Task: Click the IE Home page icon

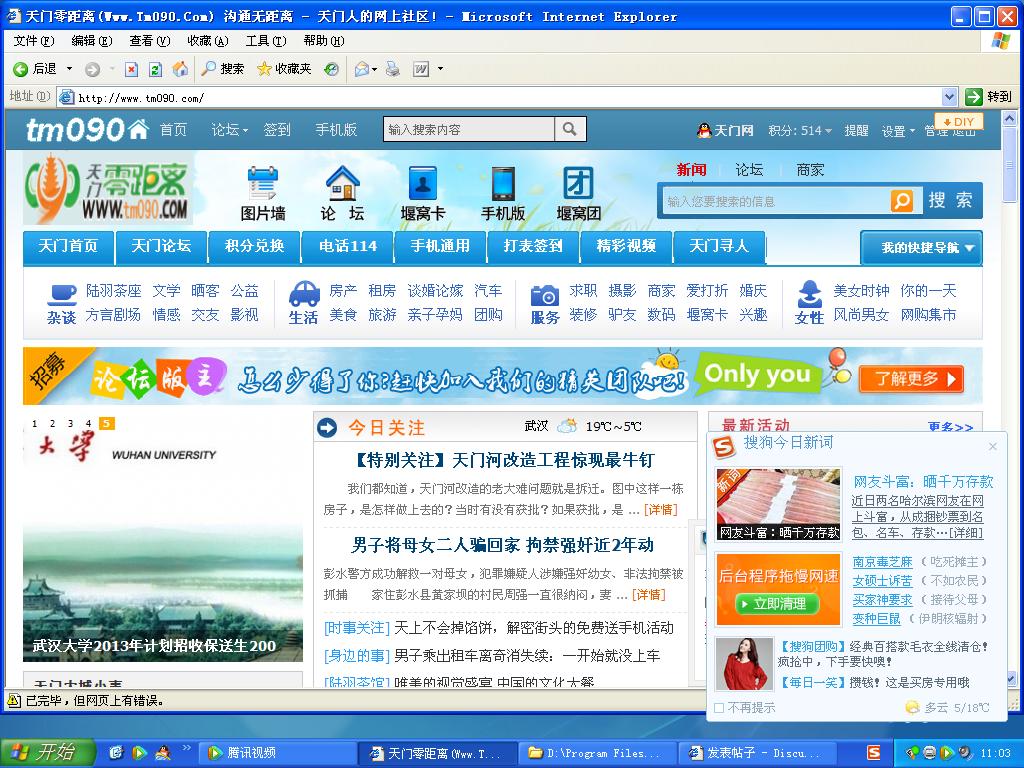Action: pos(180,69)
